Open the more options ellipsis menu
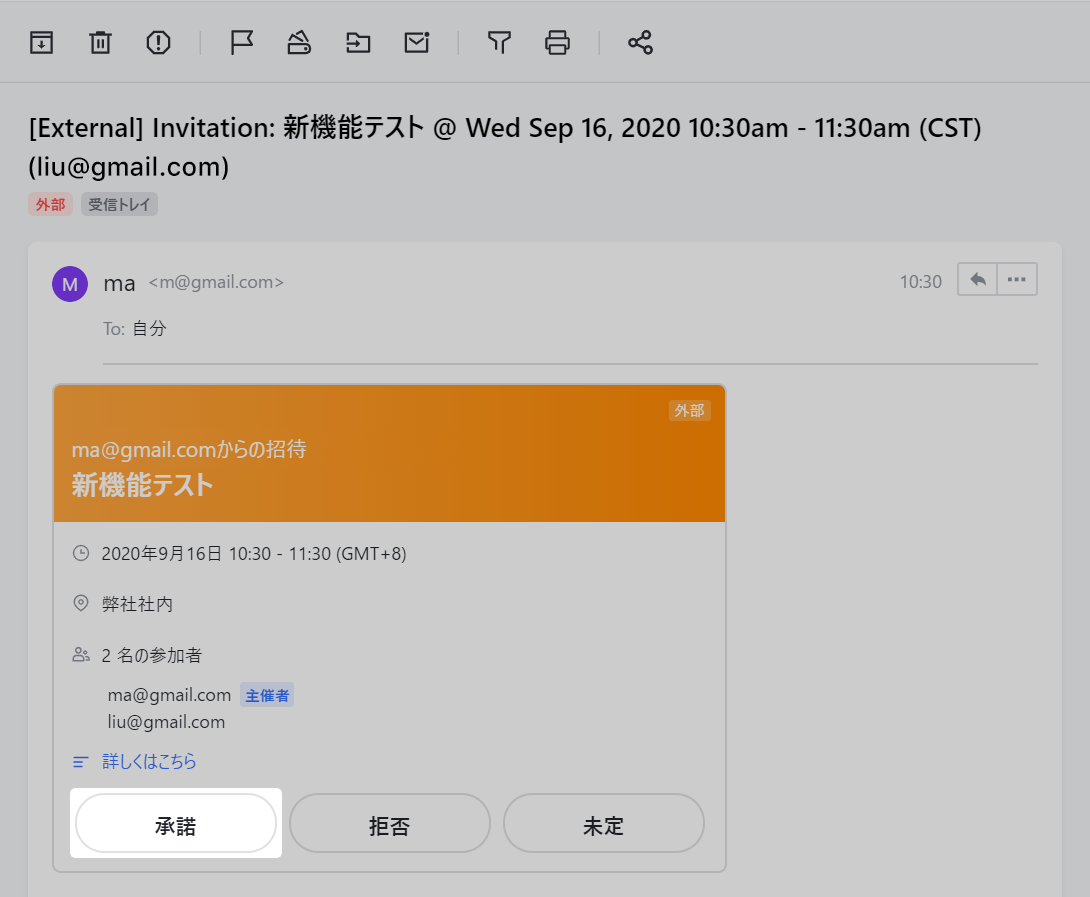Viewport: 1090px width, 897px height. pos(1017,280)
